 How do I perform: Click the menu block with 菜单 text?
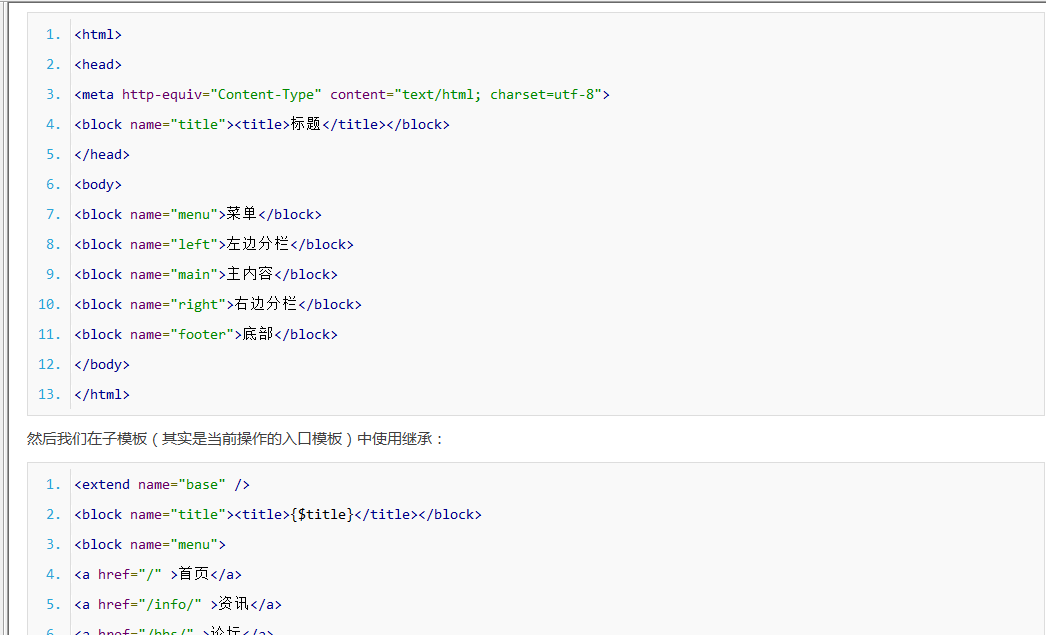click(197, 215)
